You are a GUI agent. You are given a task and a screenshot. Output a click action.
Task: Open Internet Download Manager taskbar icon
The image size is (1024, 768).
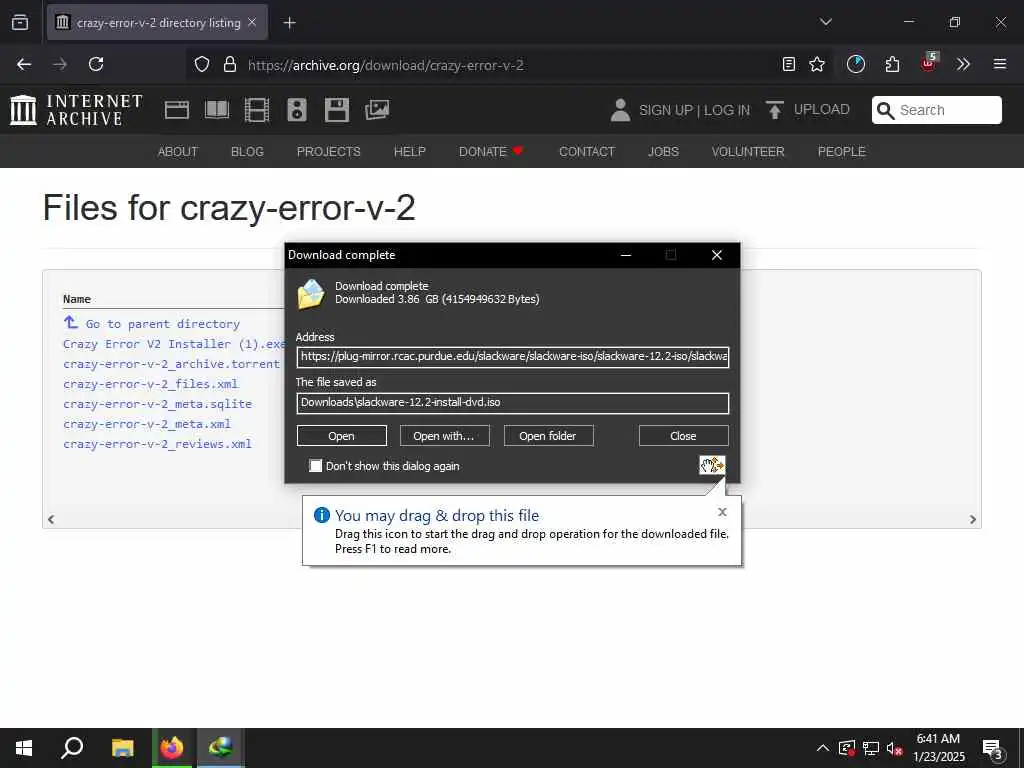[x=221, y=748]
